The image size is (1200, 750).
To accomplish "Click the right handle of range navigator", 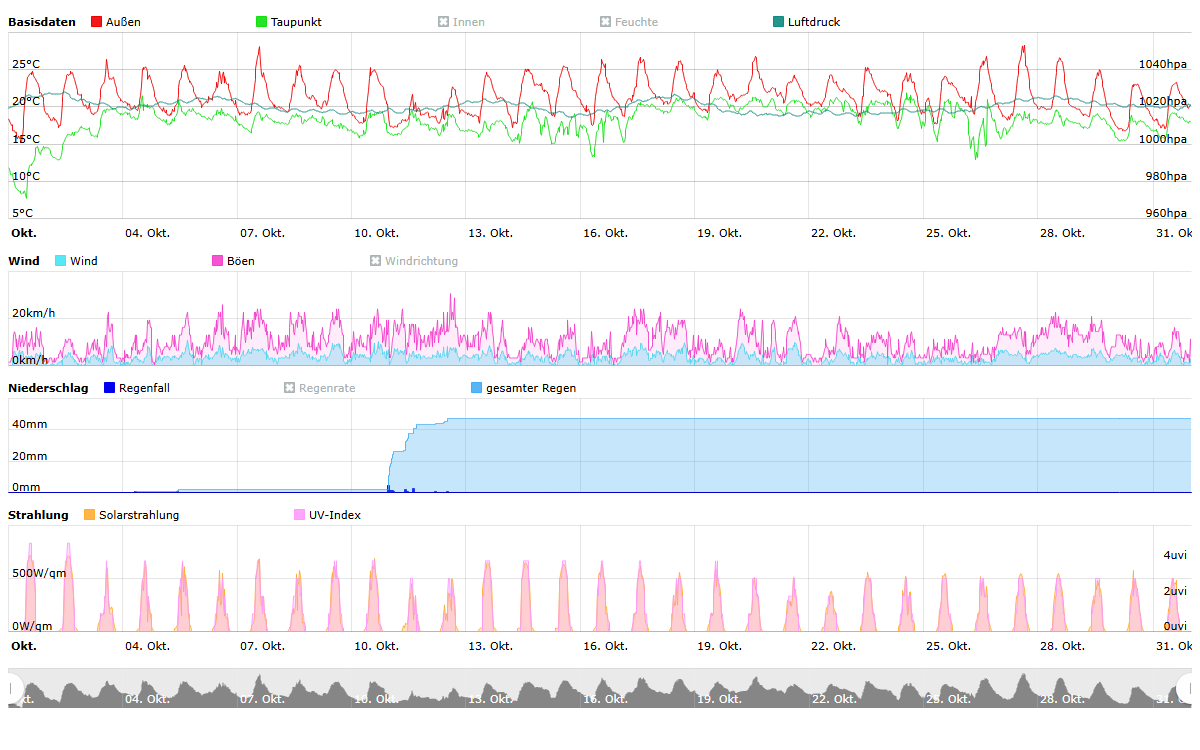I will [x=1186, y=688].
